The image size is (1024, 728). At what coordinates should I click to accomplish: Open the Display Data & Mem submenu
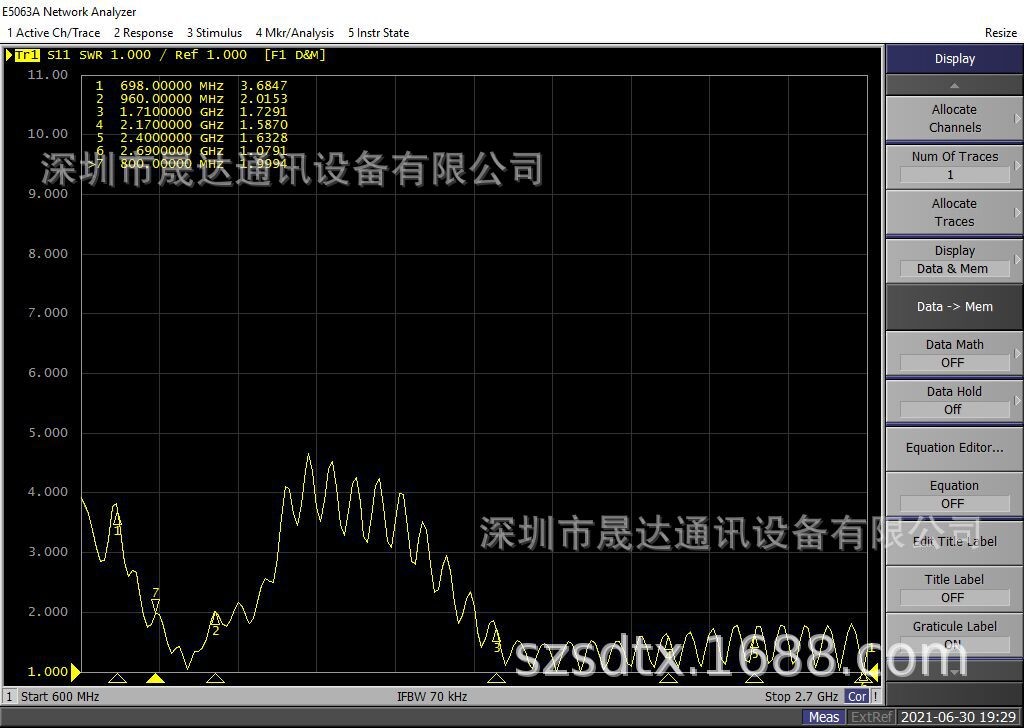tap(954, 259)
